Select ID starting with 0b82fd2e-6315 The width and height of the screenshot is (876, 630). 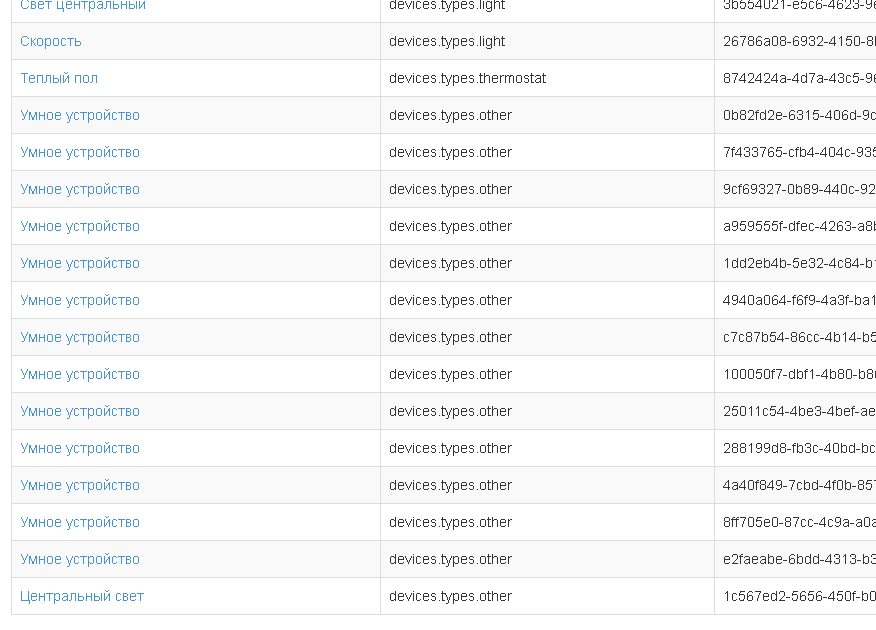[x=799, y=115]
